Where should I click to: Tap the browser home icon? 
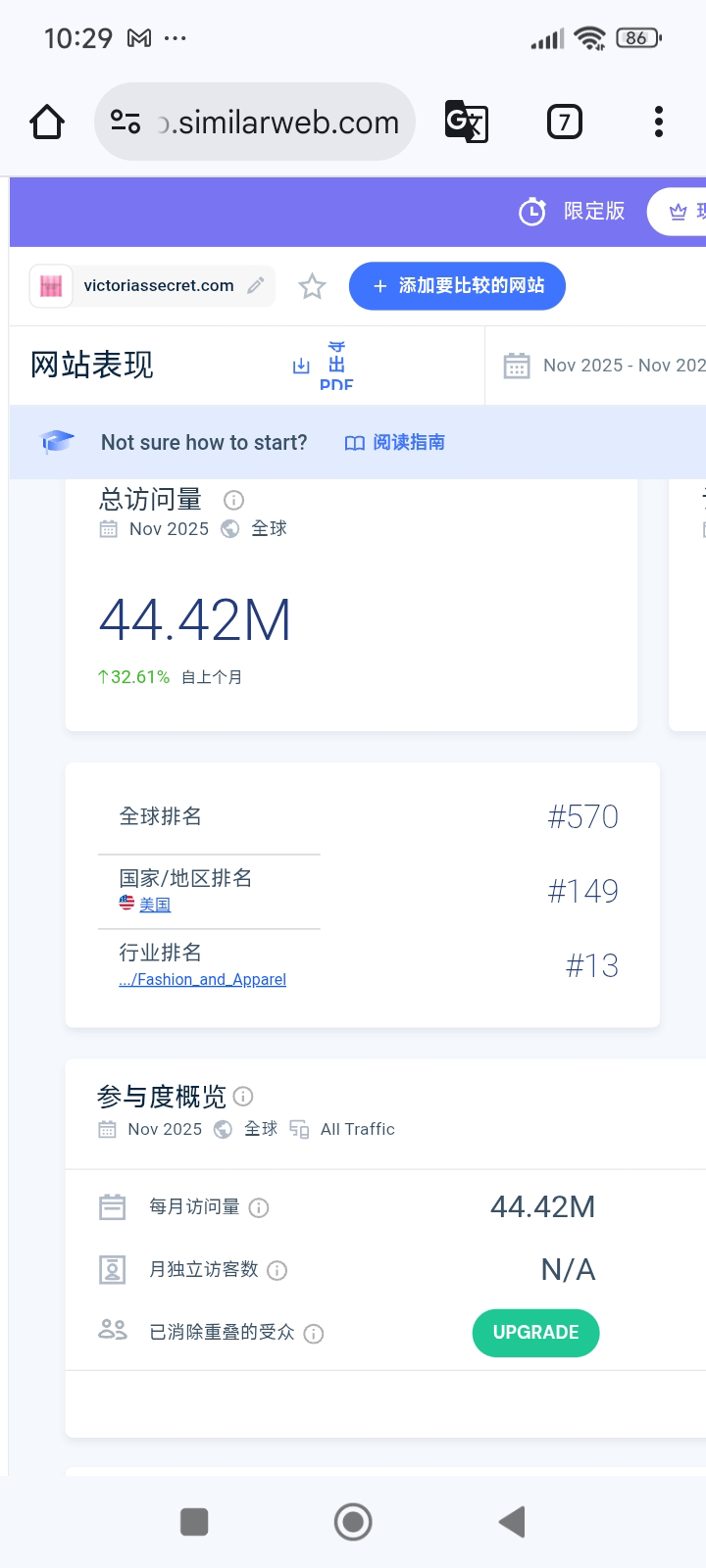[x=47, y=122]
